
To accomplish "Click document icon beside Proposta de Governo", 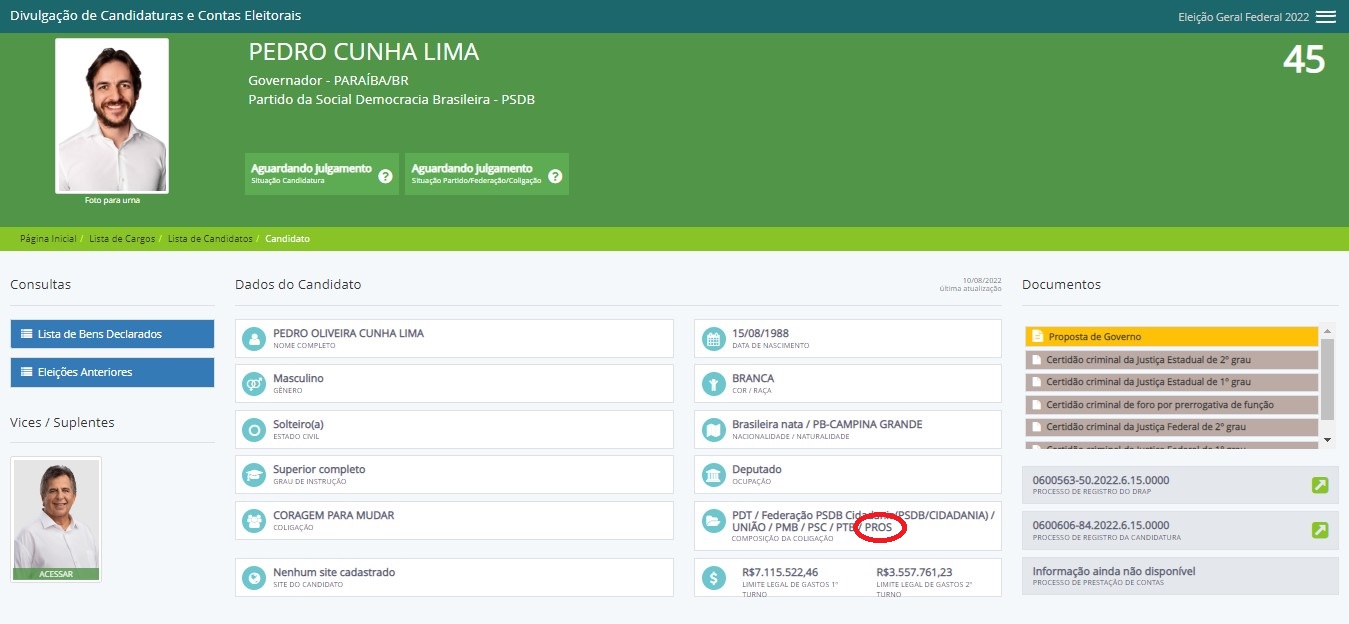I will click(1038, 337).
